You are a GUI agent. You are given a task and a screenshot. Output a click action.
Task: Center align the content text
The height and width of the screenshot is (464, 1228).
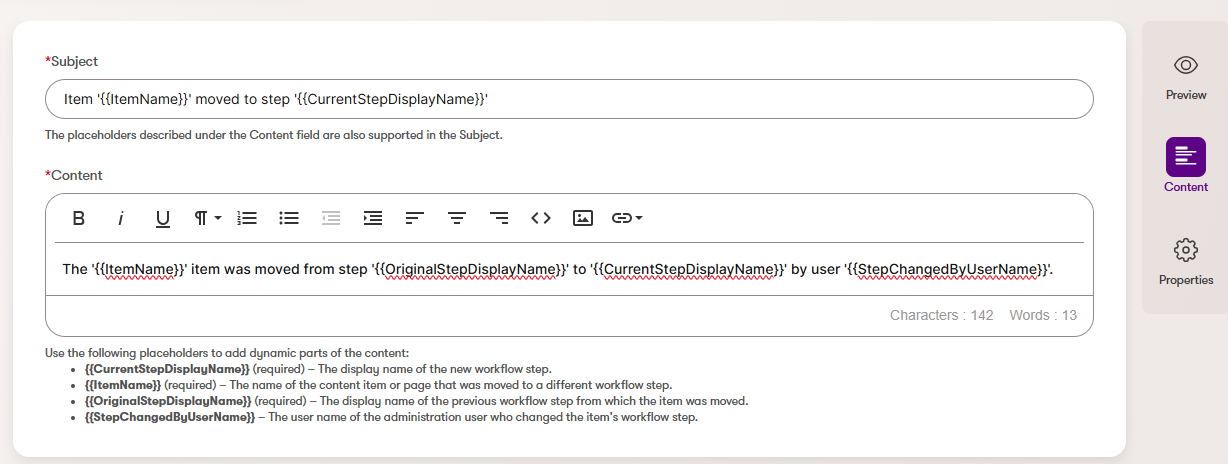(x=457, y=218)
